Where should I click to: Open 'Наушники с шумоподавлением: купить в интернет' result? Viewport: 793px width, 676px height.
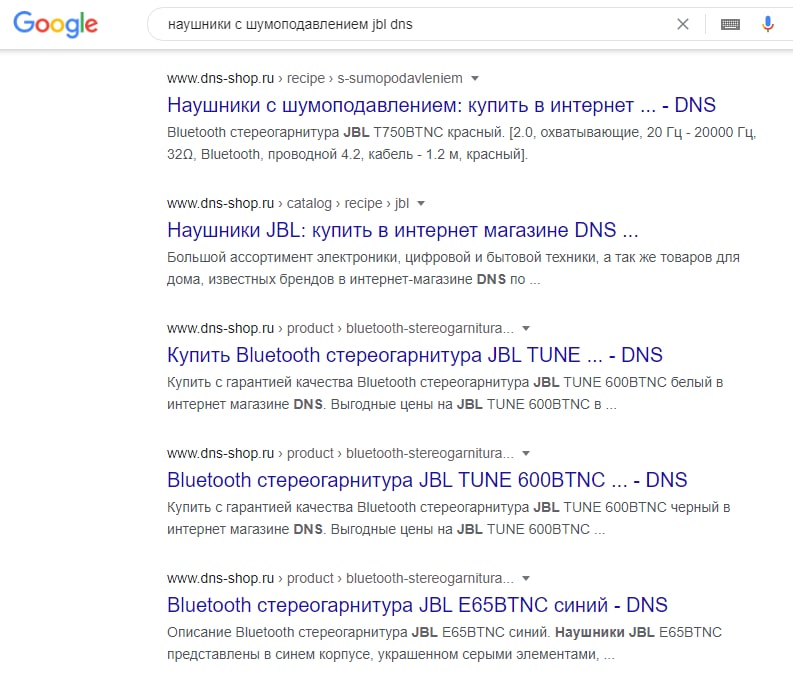442,105
